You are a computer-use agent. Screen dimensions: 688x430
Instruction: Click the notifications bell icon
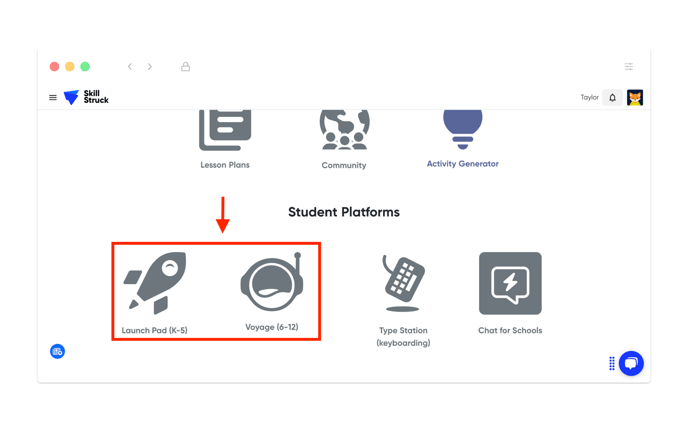(613, 97)
